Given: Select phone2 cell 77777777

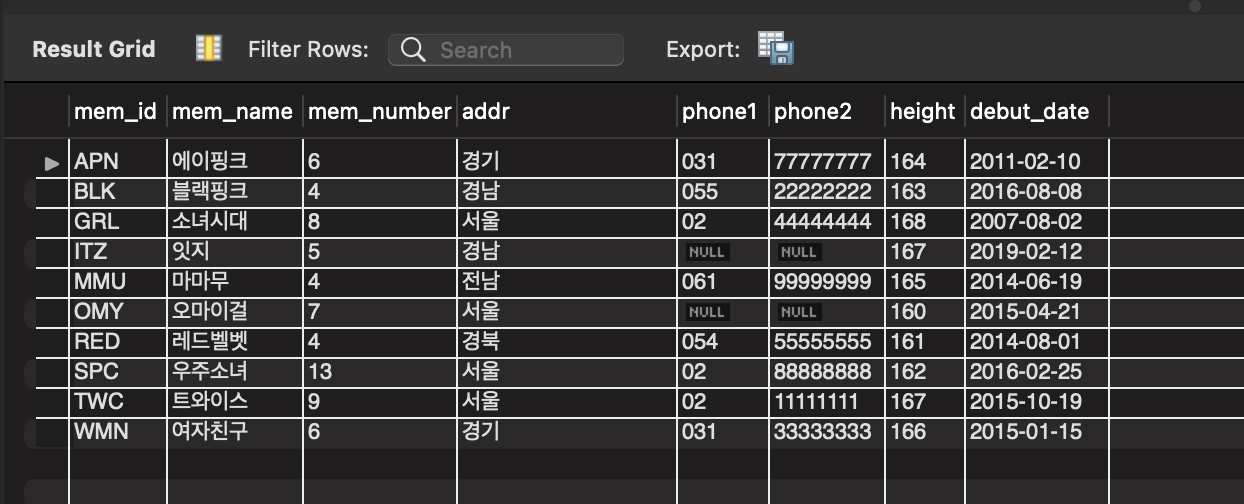Looking at the screenshot, I should [x=826, y=161].
